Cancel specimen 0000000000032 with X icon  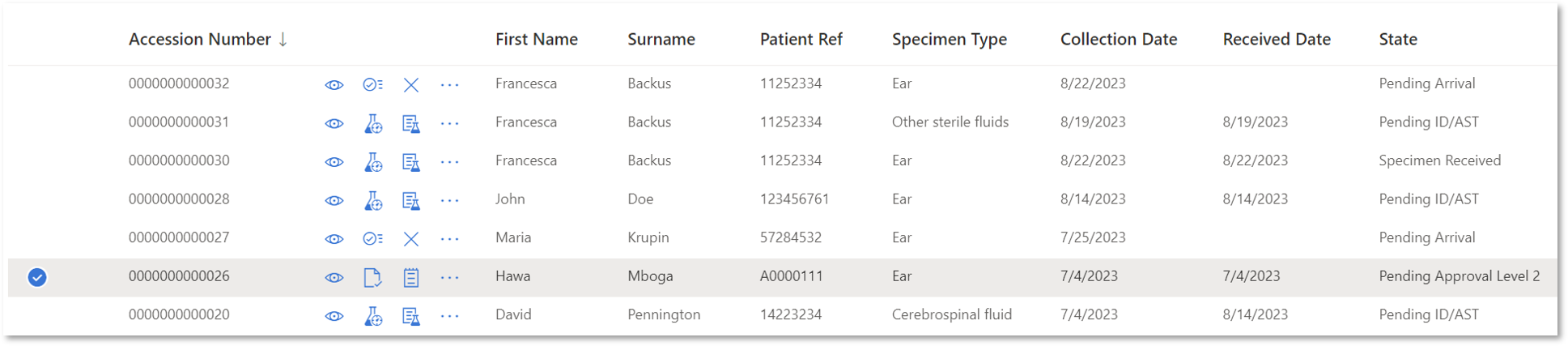point(411,85)
